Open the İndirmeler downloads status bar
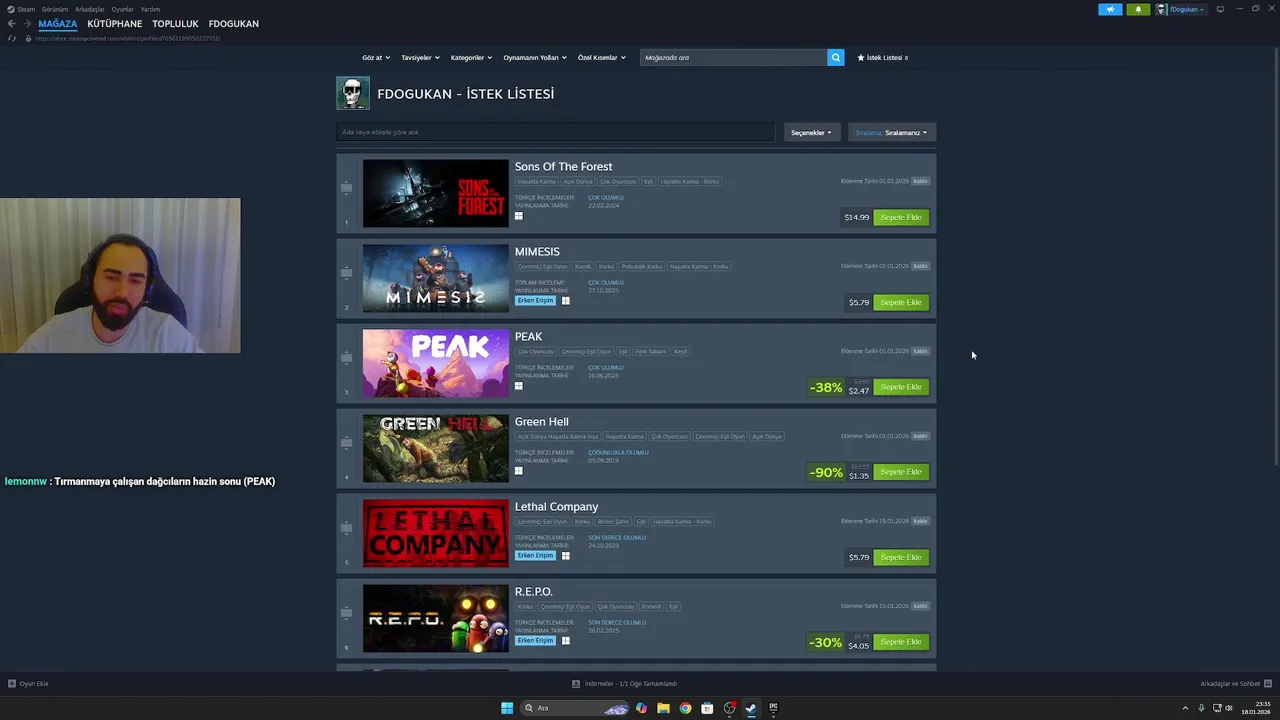This screenshot has height=720, width=1280. [625, 684]
